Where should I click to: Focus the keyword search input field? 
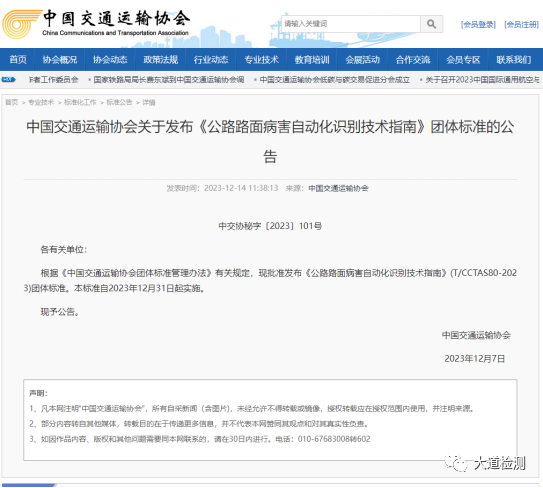[351, 24]
